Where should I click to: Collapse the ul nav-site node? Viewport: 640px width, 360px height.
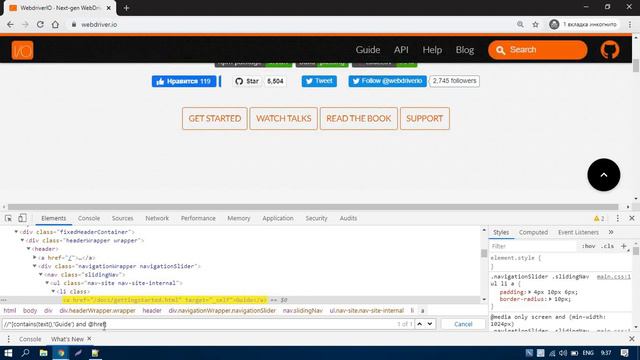[47, 283]
